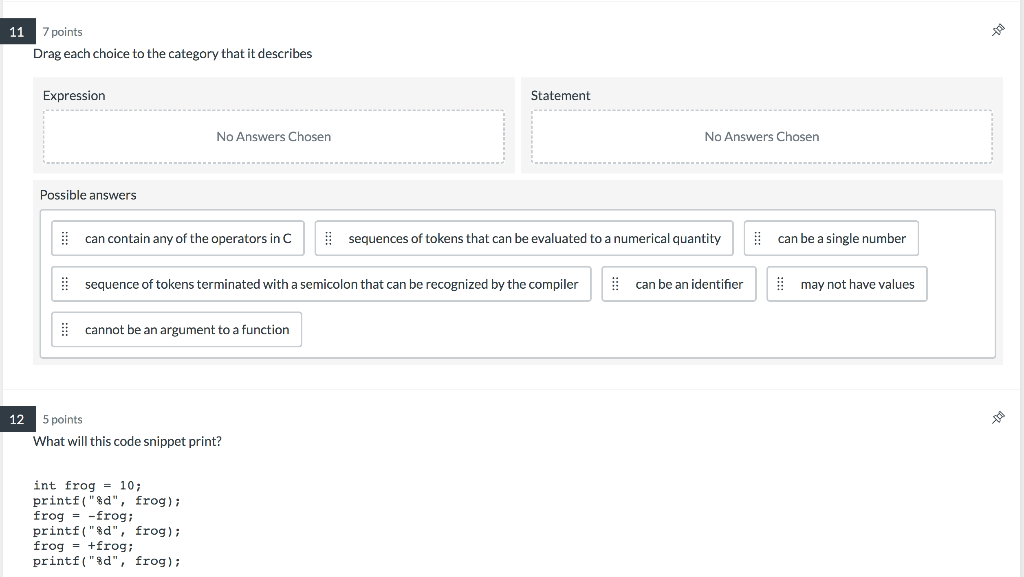Click question number 11 badge
The height and width of the screenshot is (577, 1024).
tap(17, 32)
